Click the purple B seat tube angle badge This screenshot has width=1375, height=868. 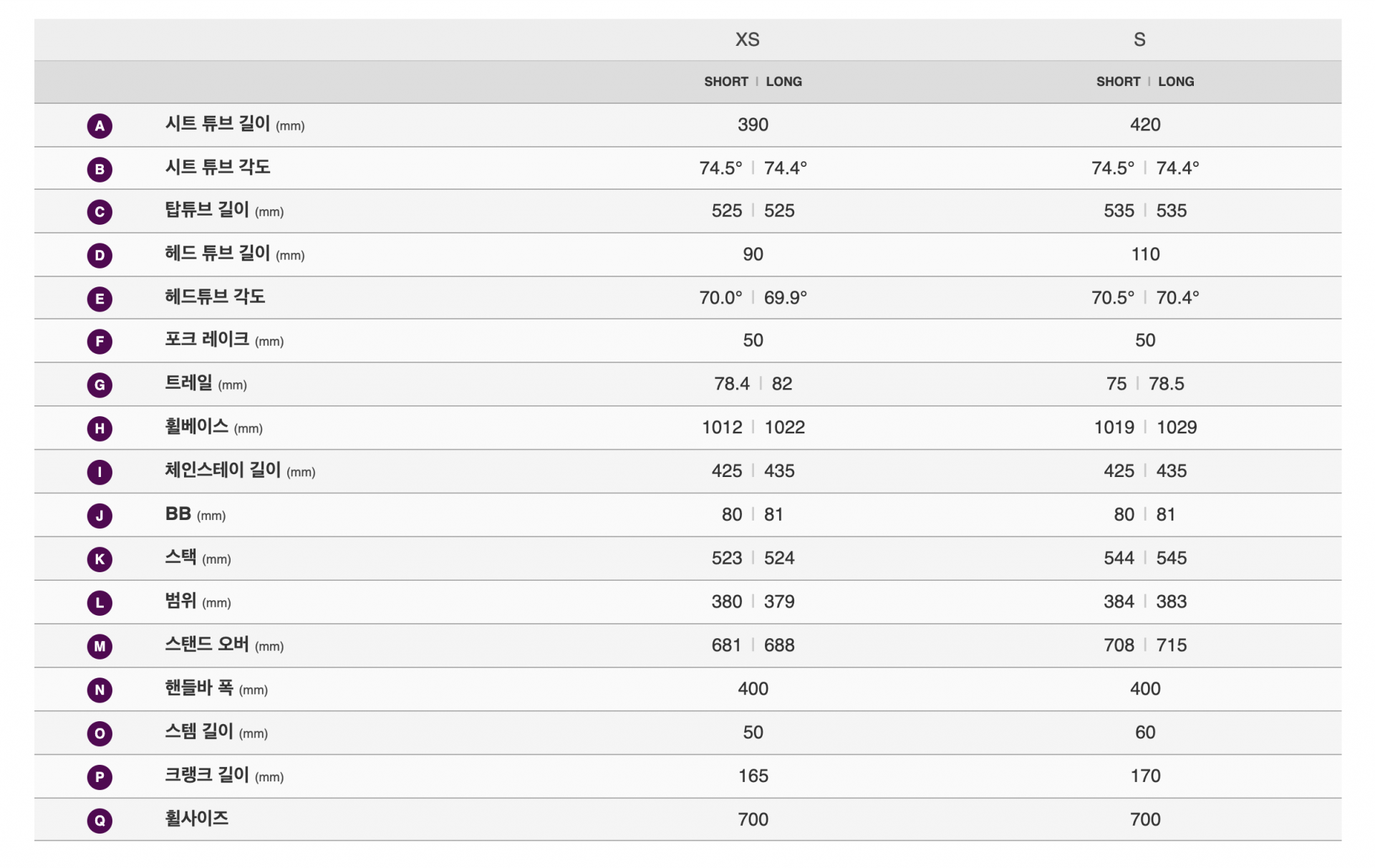click(100, 169)
